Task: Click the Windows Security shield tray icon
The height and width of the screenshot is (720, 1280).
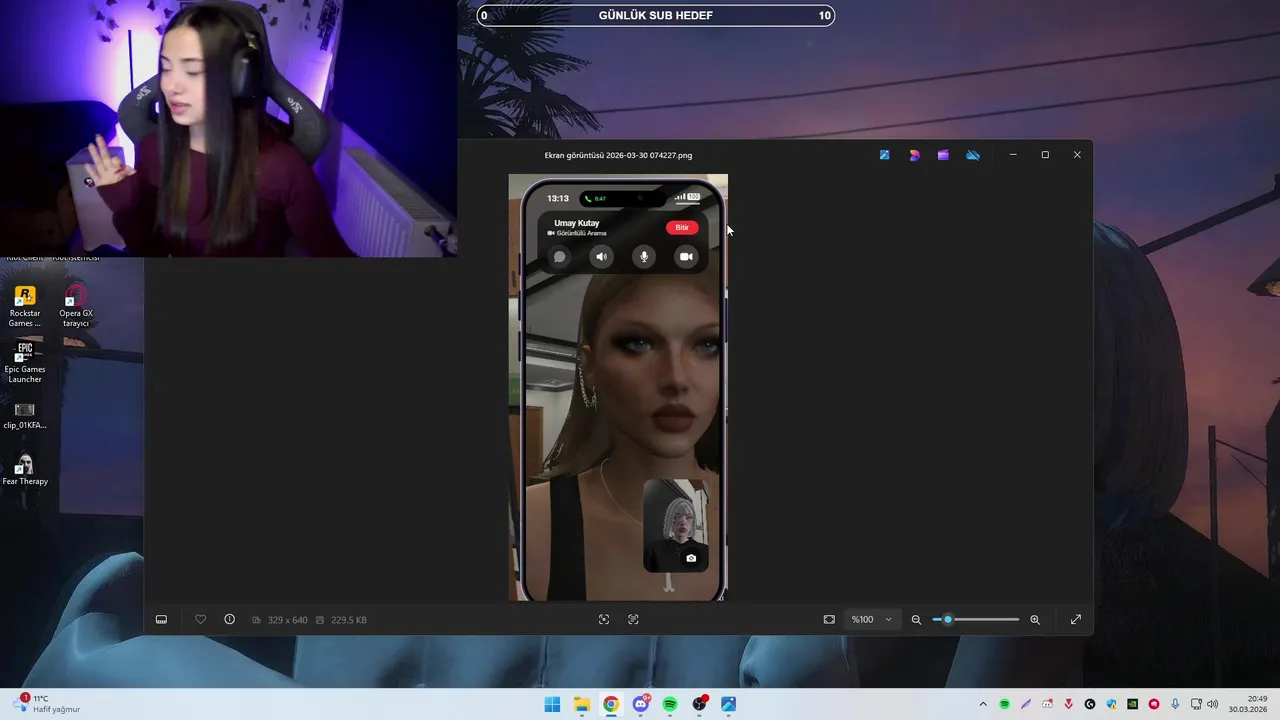Action: 1111,704
